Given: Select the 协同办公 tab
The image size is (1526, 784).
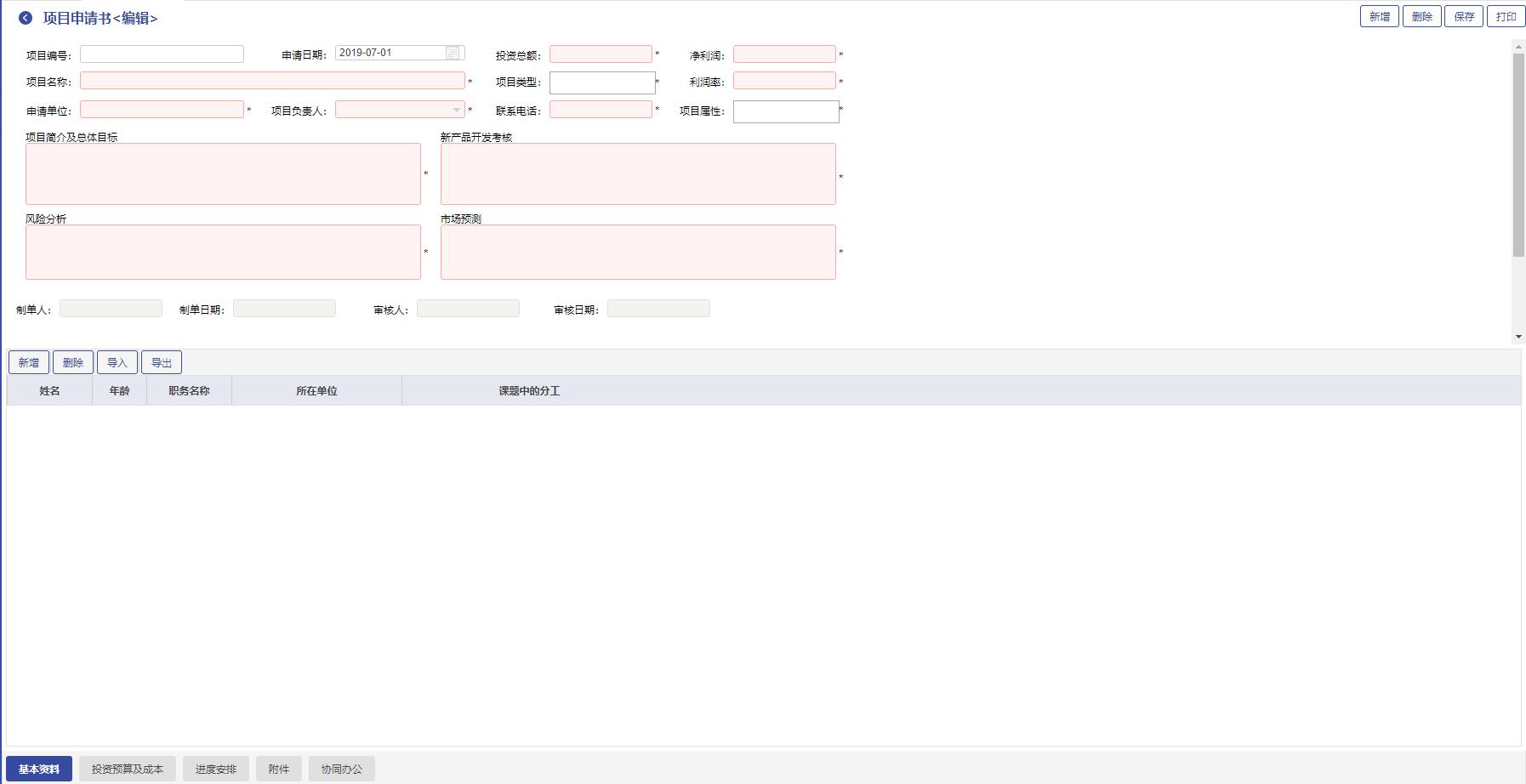Looking at the screenshot, I should click(341, 769).
